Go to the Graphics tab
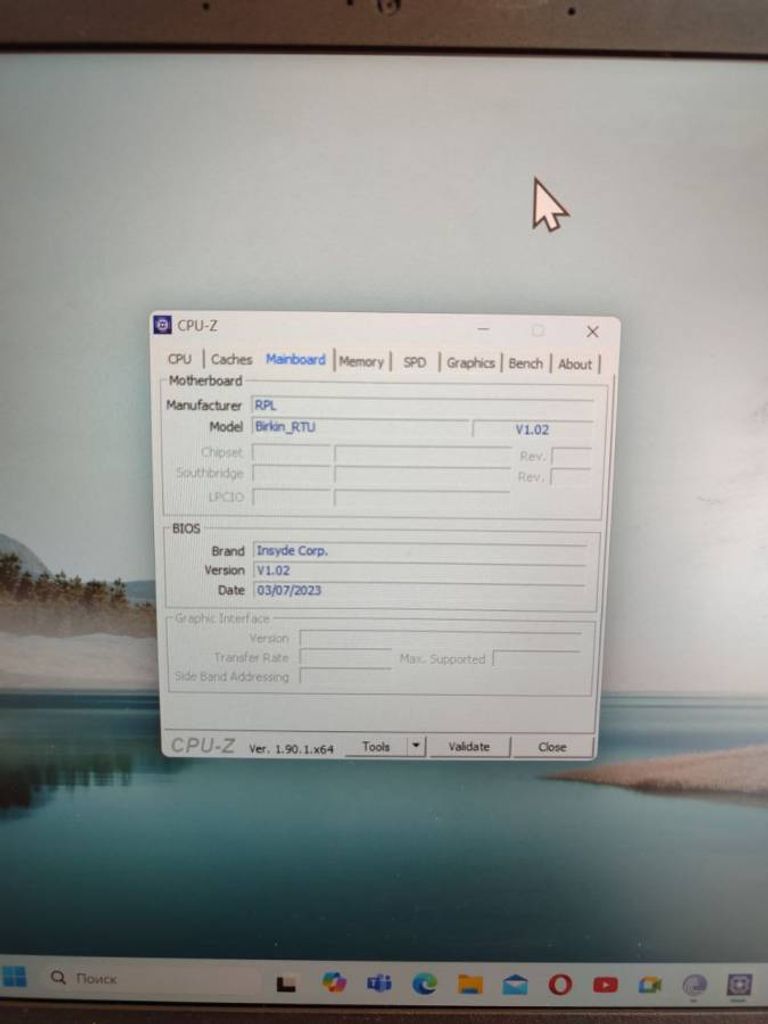Image resolution: width=768 pixels, height=1024 pixels. pyautogui.click(x=470, y=363)
